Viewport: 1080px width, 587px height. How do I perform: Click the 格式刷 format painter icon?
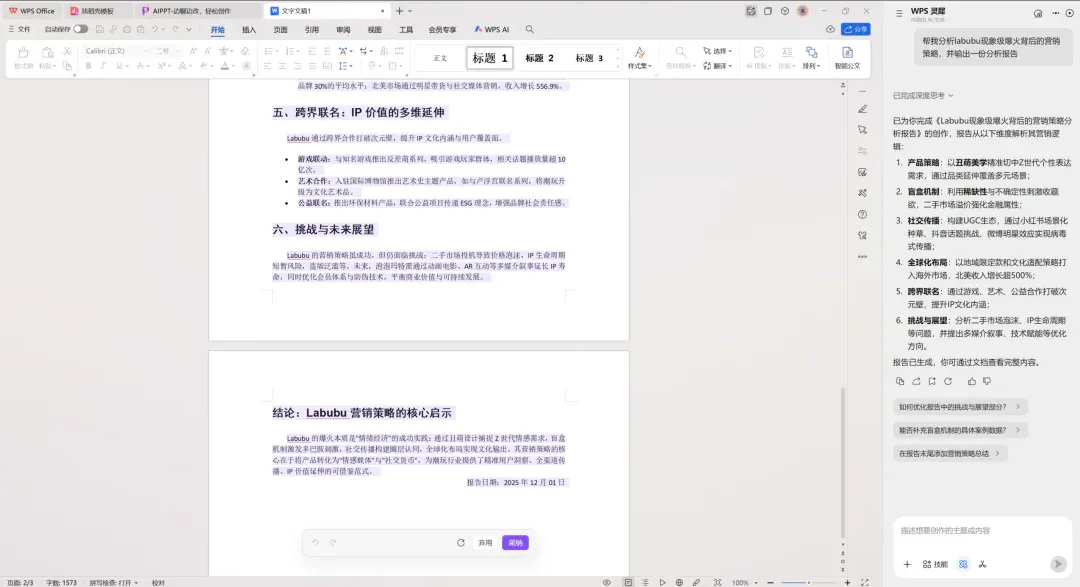23,57
